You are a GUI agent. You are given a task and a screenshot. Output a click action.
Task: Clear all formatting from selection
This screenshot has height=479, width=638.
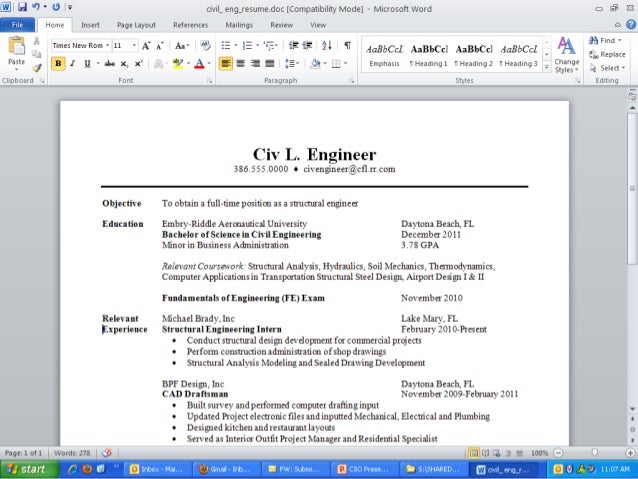coord(205,46)
